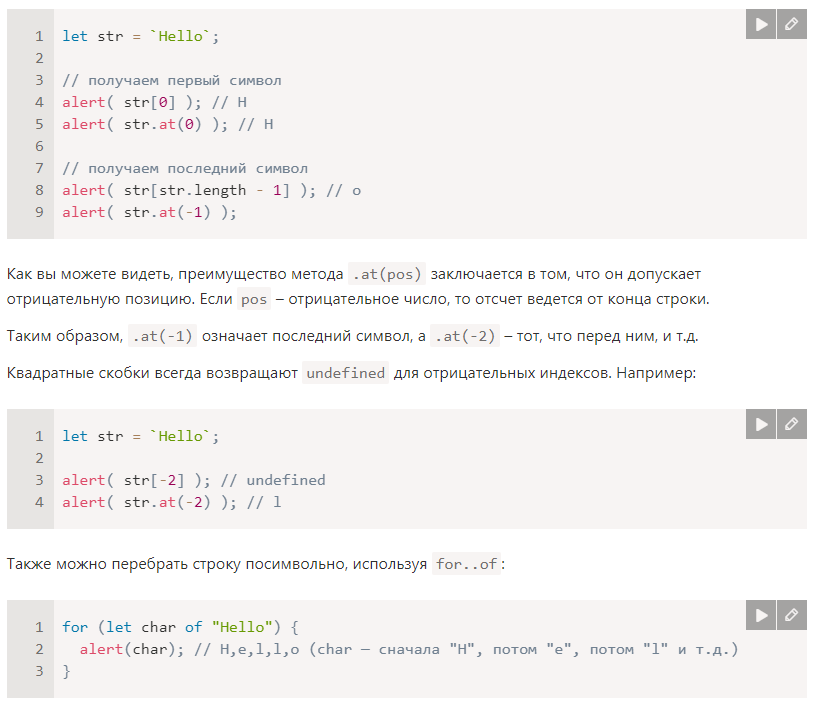Click closing brace line of for..of loop
Viewport: 817px width, 713px height.
66,671
